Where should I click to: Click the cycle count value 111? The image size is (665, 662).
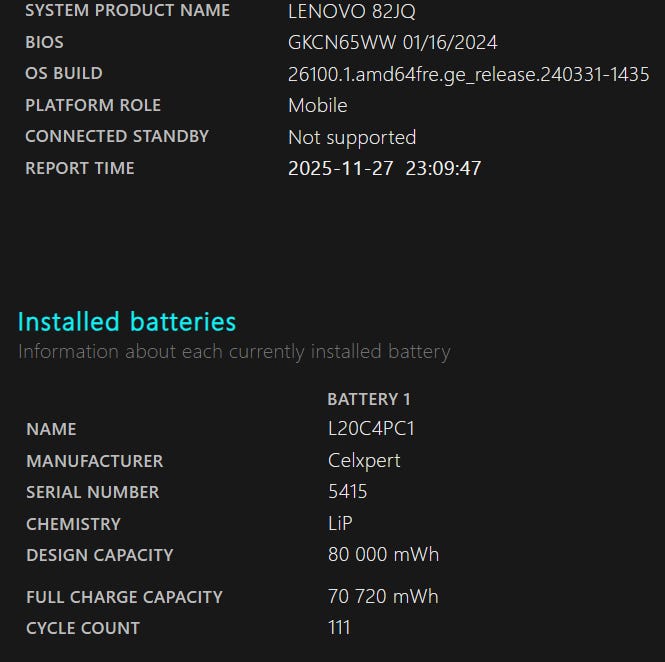(x=339, y=628)
